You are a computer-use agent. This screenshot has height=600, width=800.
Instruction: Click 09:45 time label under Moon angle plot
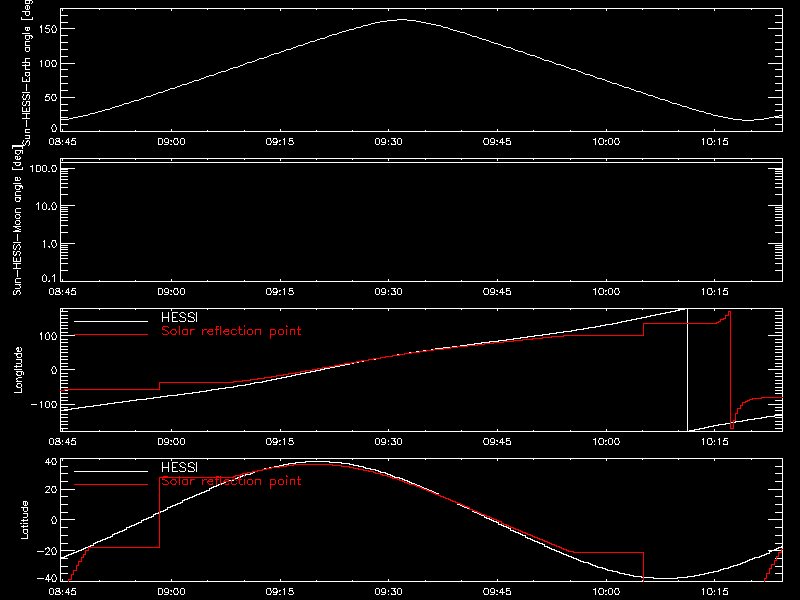(x=497, y=291)
